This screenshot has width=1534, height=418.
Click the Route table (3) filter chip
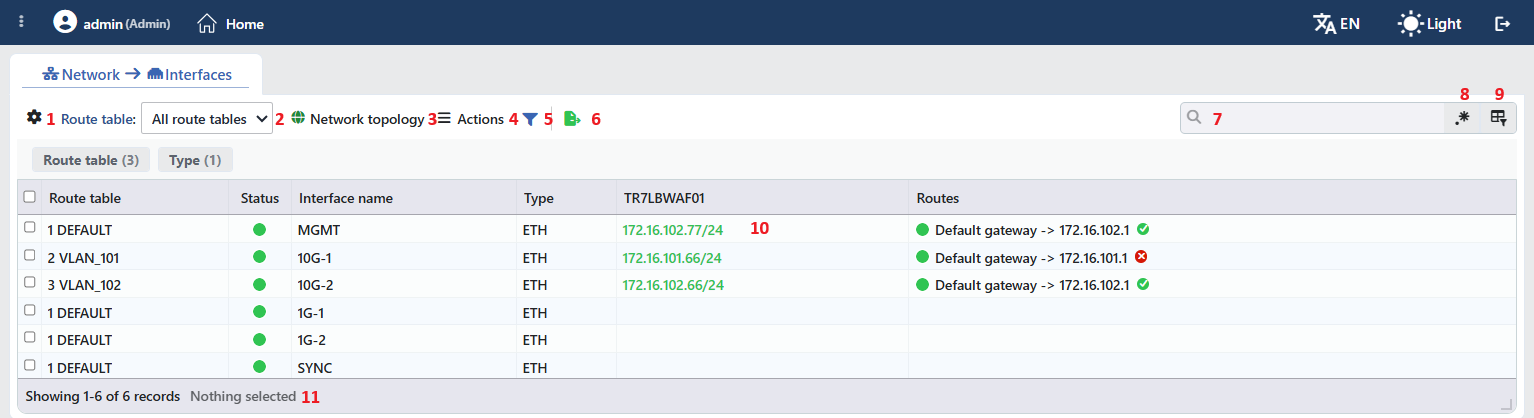point(91,159)
